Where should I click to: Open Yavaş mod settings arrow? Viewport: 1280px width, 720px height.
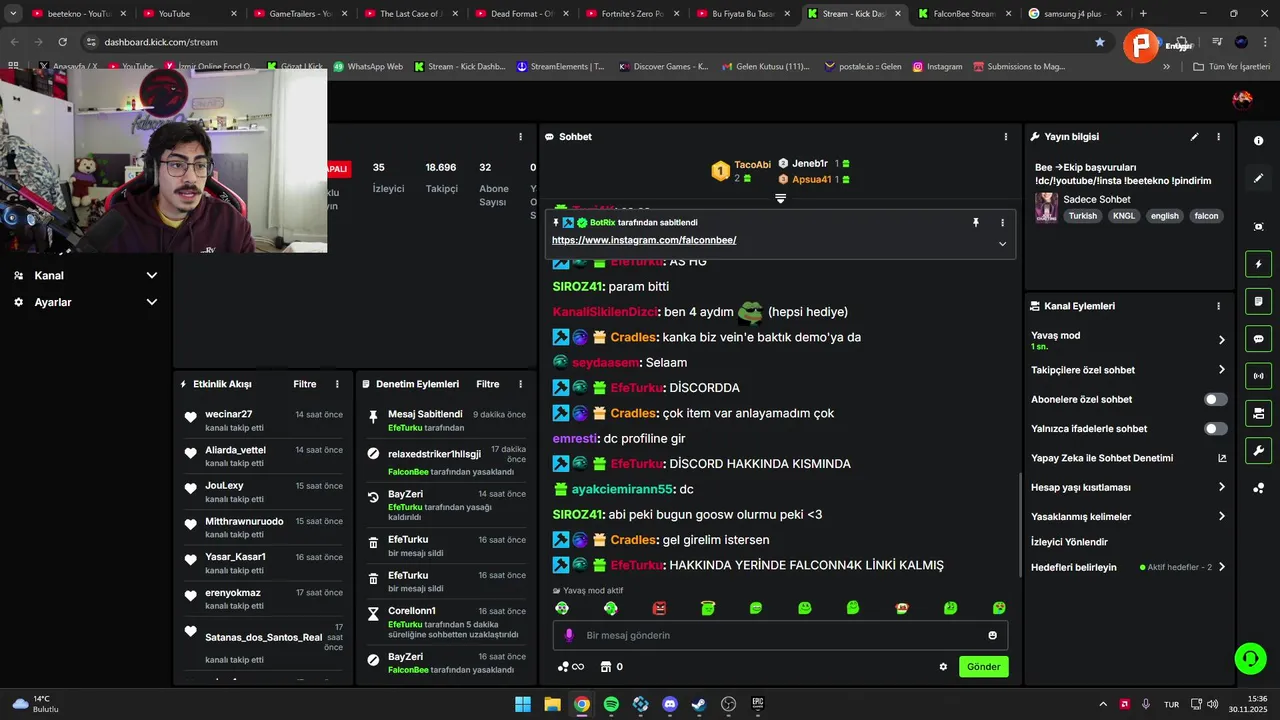tap(1221, 340)
